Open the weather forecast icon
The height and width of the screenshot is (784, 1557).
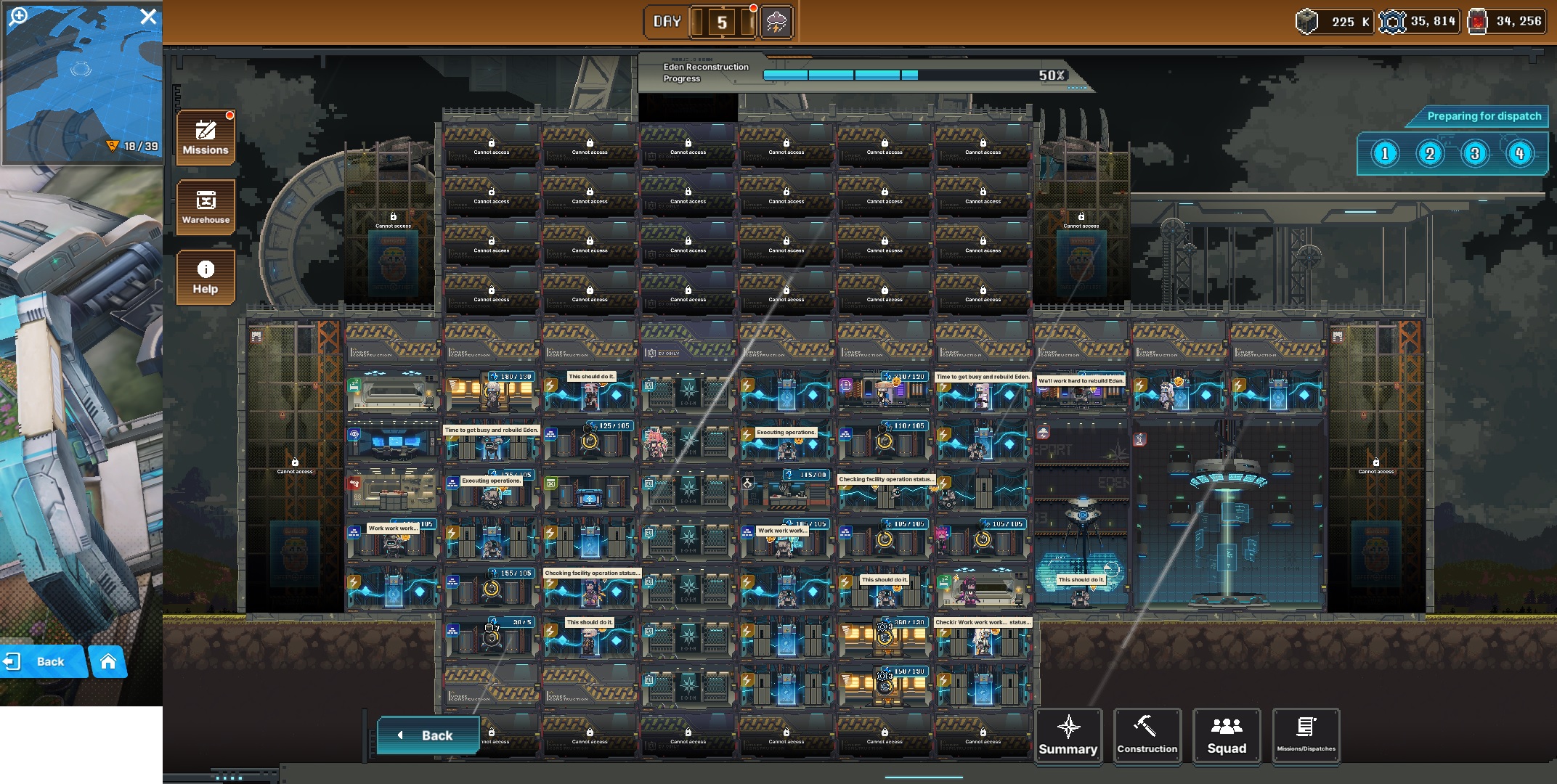pyautogui.click(x=776, y=22)
